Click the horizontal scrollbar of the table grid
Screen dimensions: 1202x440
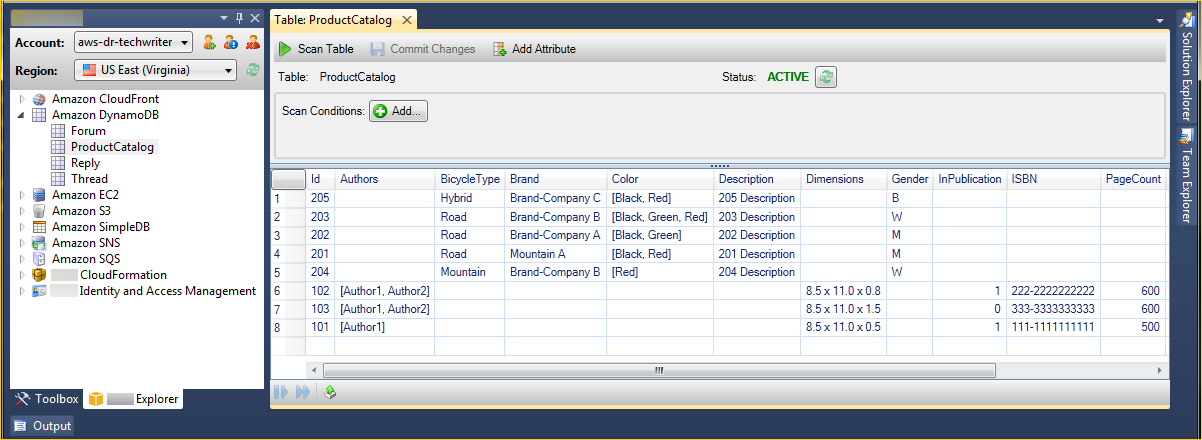[658, 370]
